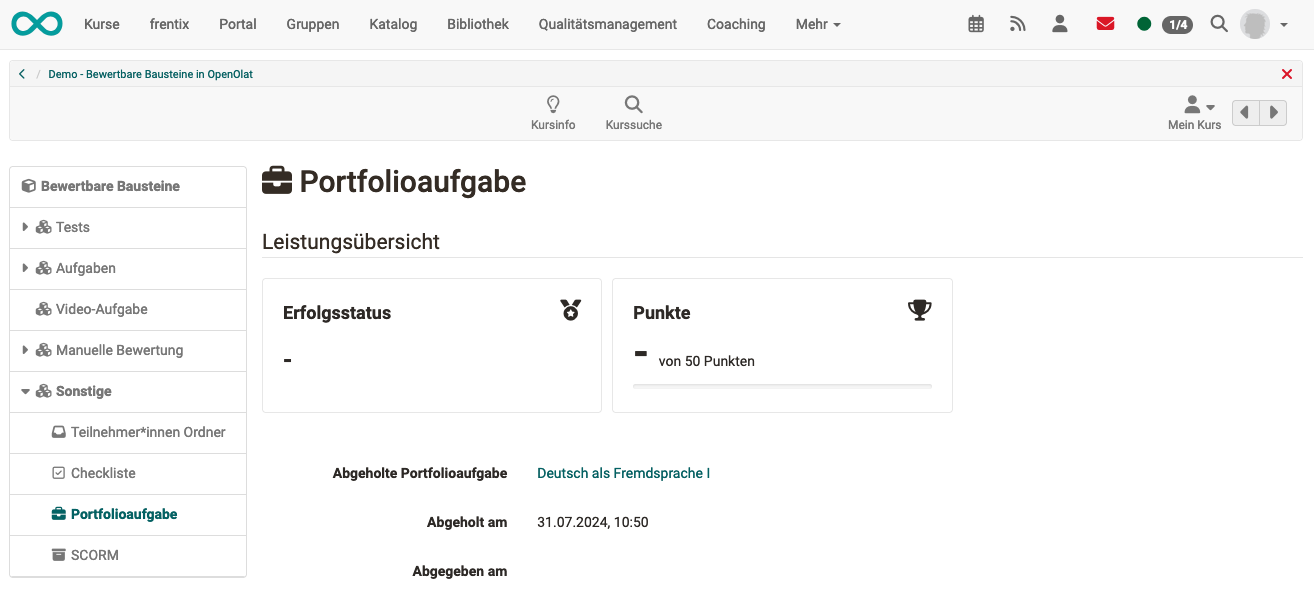
Task: Open the Mehr menu
Action: tap(818, 24)
